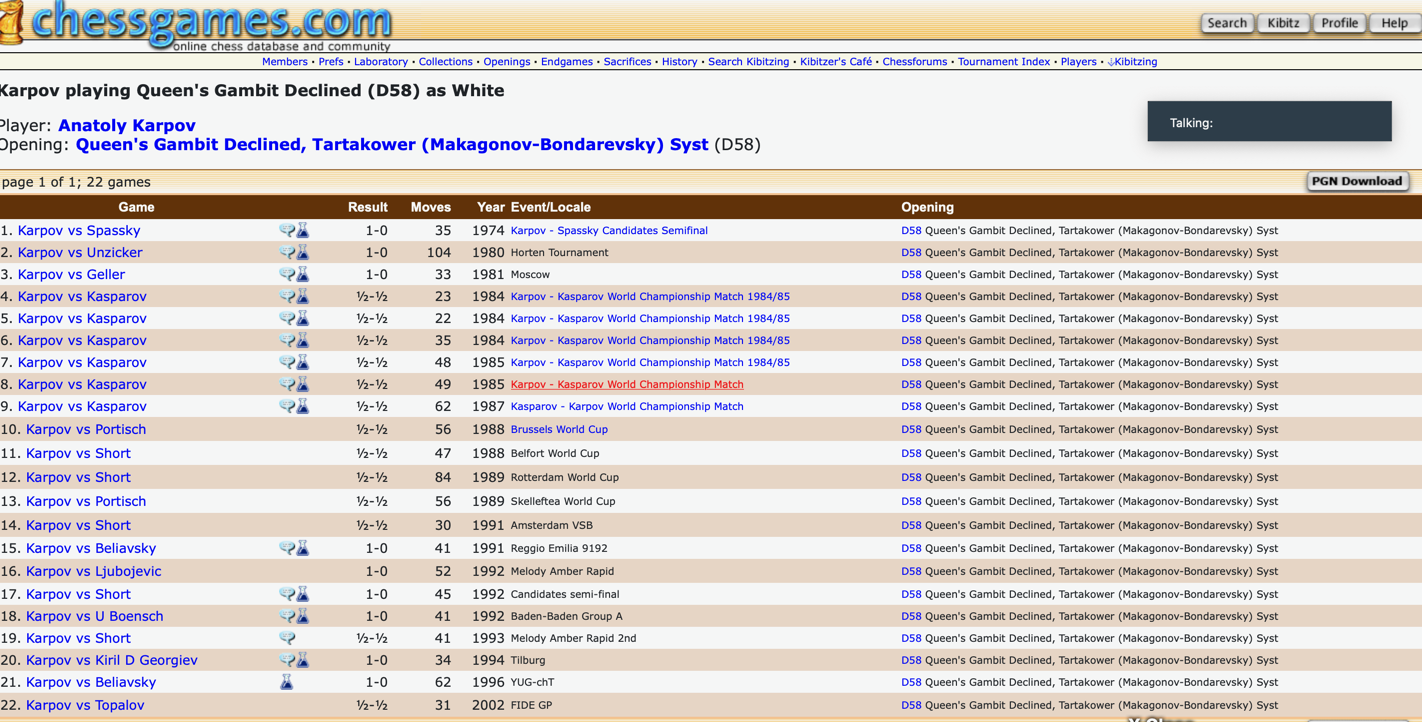
Task: Open the Brussels World Cup event link
Action: (559, 429)
